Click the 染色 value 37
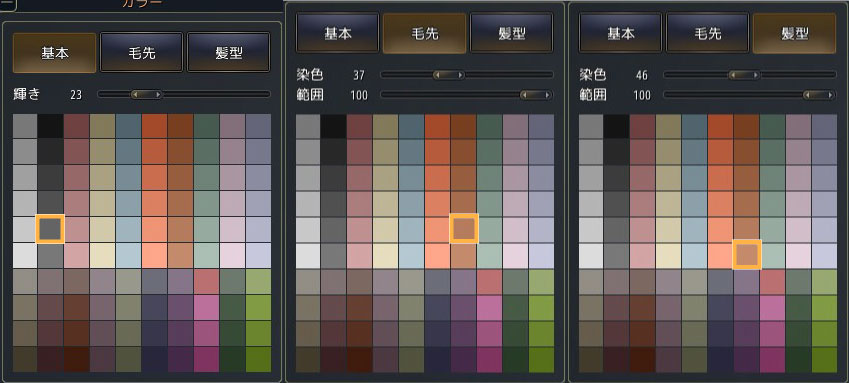Screen dimensions: 849x383 359,75
